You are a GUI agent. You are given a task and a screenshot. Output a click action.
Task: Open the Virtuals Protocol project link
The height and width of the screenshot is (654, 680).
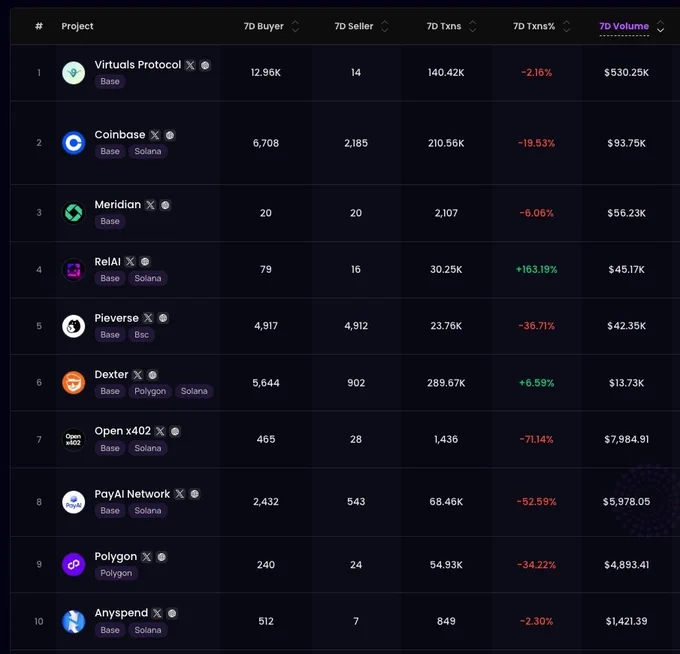tap(137, 65)
